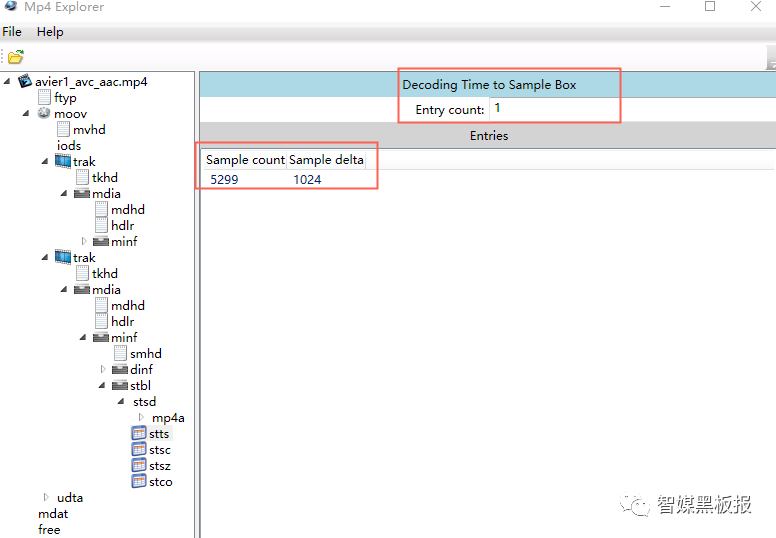Collapse the second trak node
This screenshot has width=776, height=538.
(x=45, y=257)
